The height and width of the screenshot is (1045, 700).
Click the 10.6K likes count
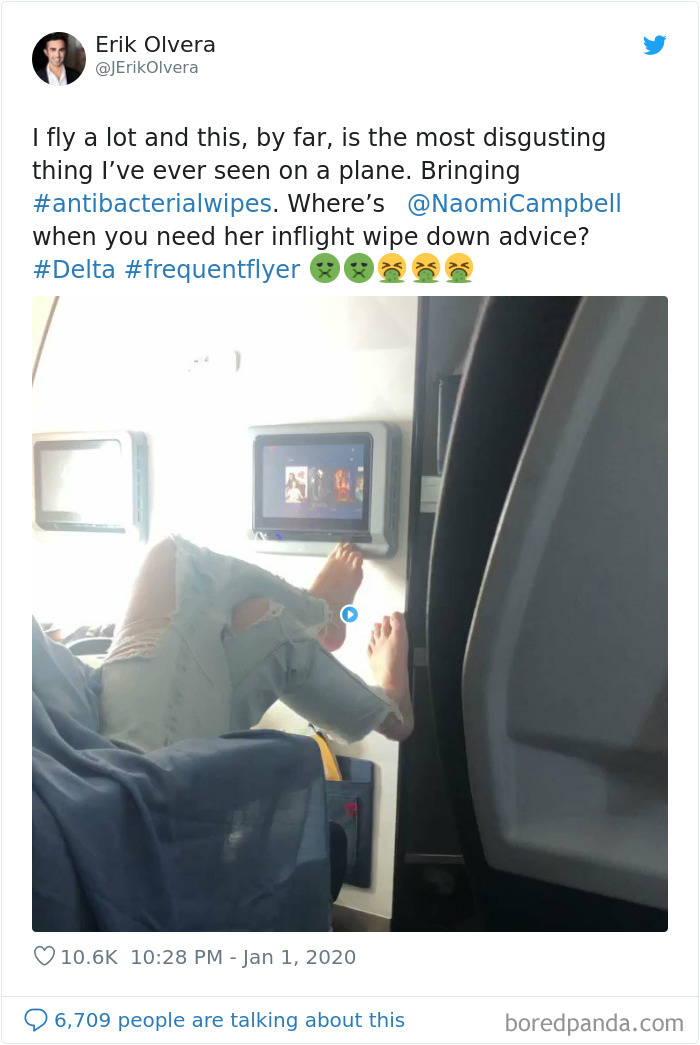89,957
